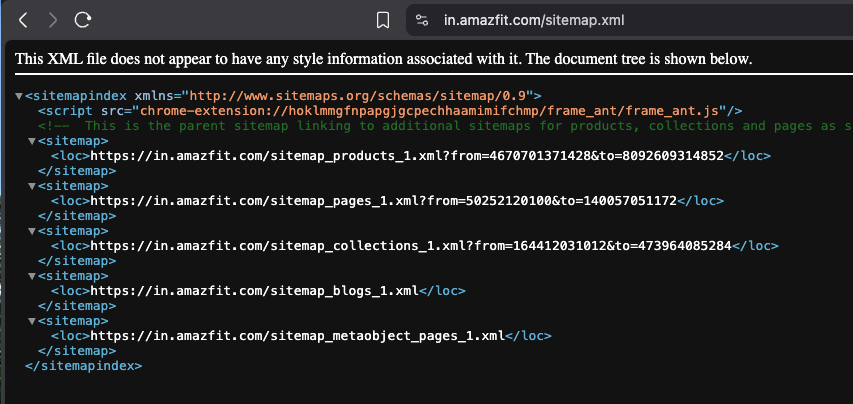Screen dimensions: 853x404
Task: Collapse the sitemap node containing products URL
Action: pyautogui.click(x=32, y=141)
